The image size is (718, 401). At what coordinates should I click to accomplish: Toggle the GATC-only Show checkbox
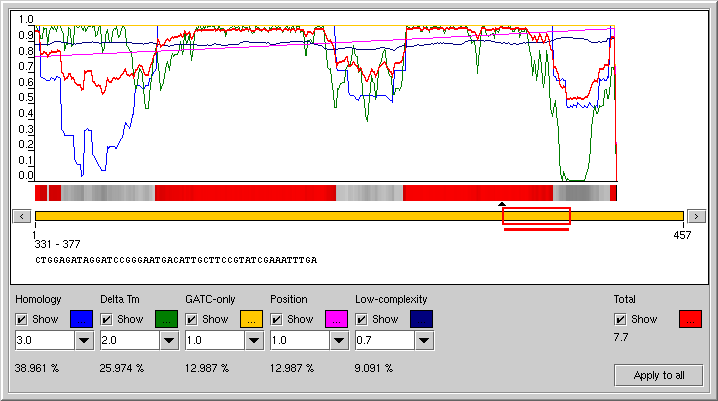click(191, 319)
